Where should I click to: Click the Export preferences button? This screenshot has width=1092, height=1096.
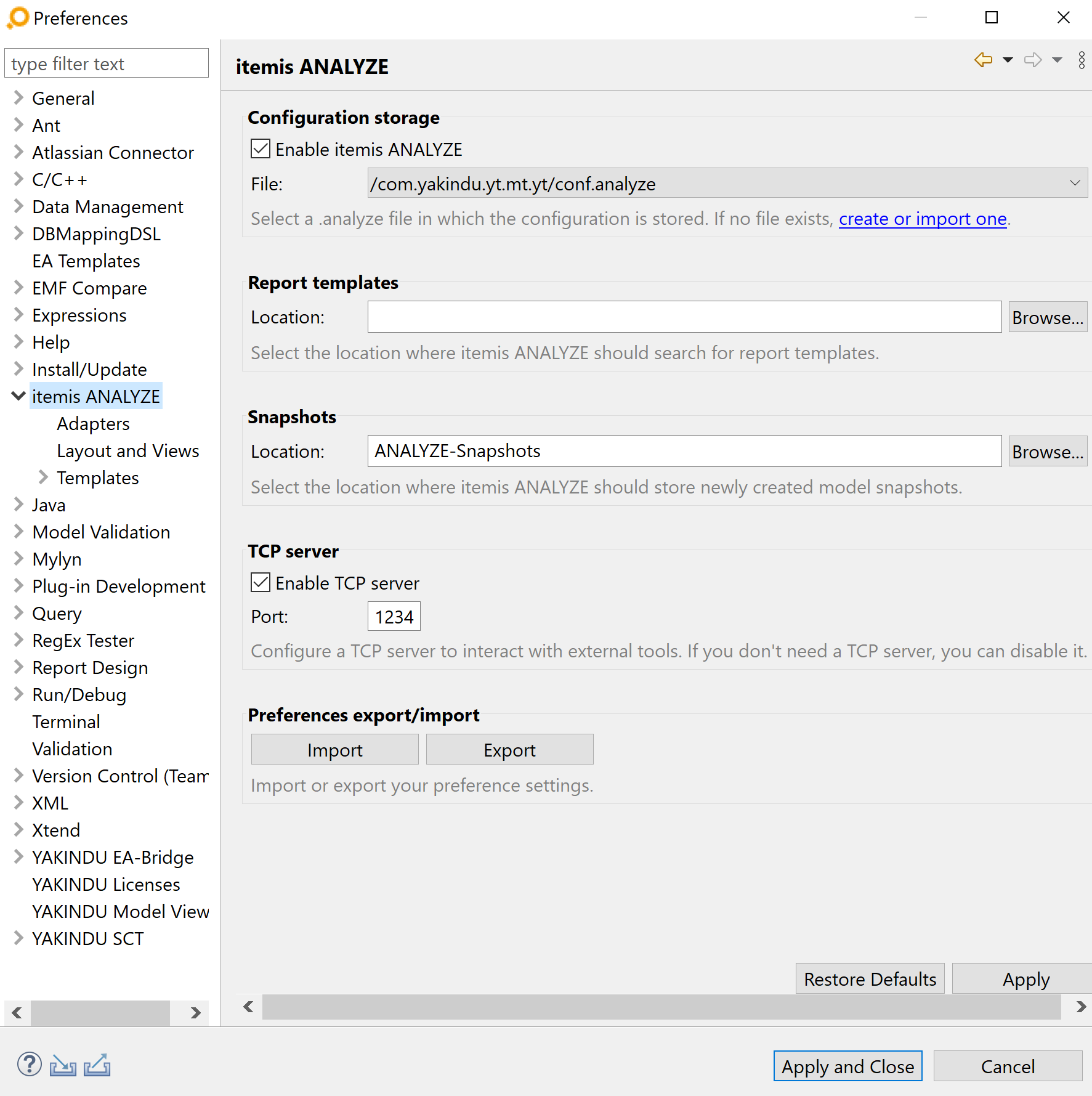[x=510, y=750]
